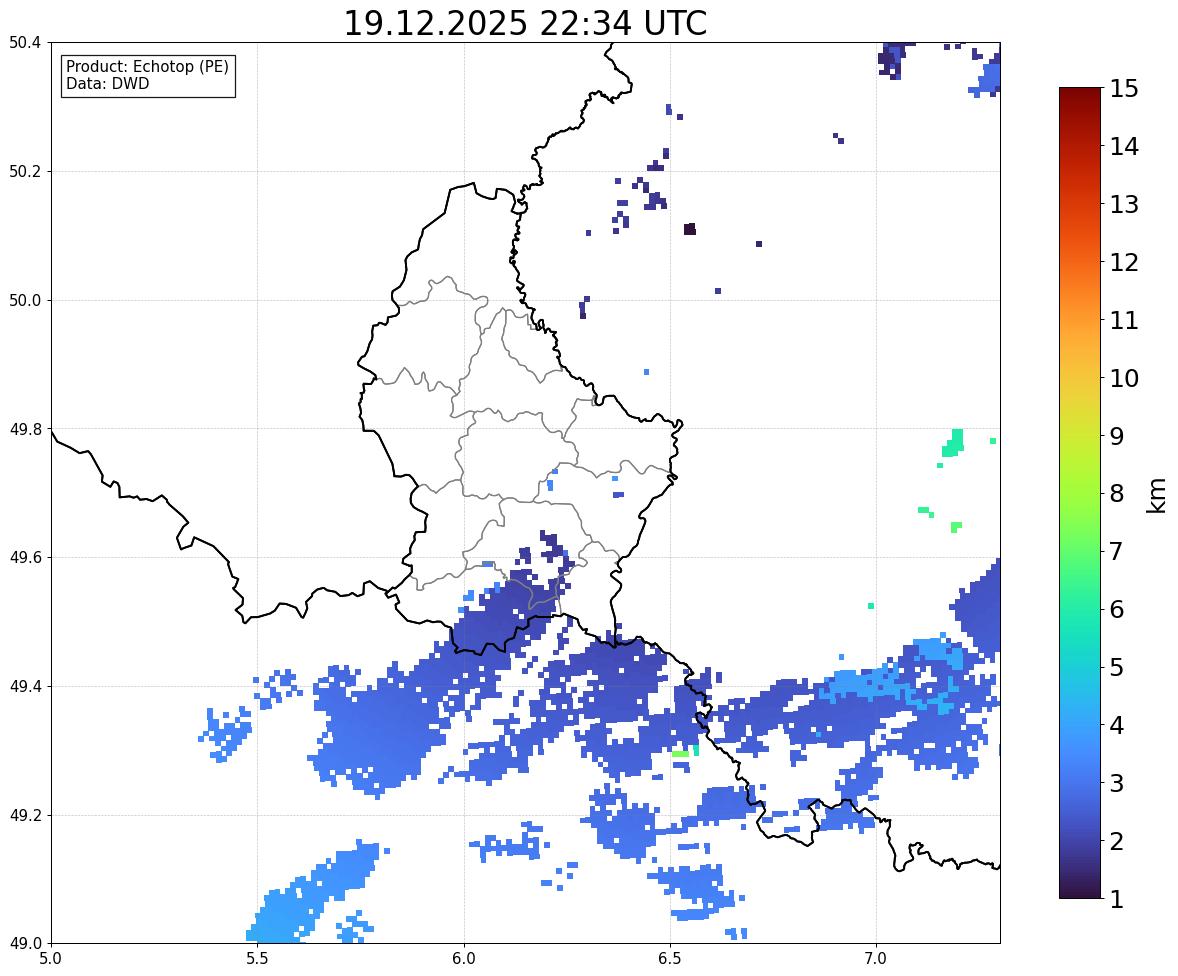Click the latitude tick label '50.0'
The image size is (1178, 976).
tap(25, 301)
